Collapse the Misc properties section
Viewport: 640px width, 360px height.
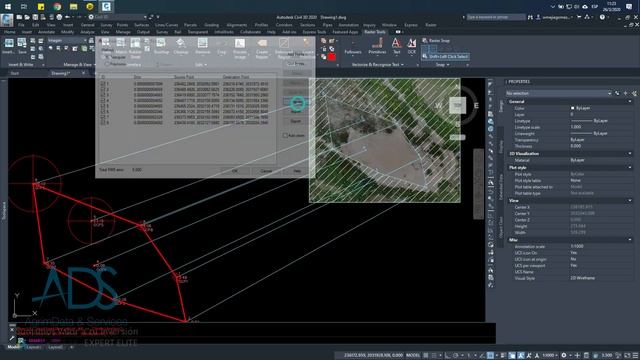click(x=629, y=240)
